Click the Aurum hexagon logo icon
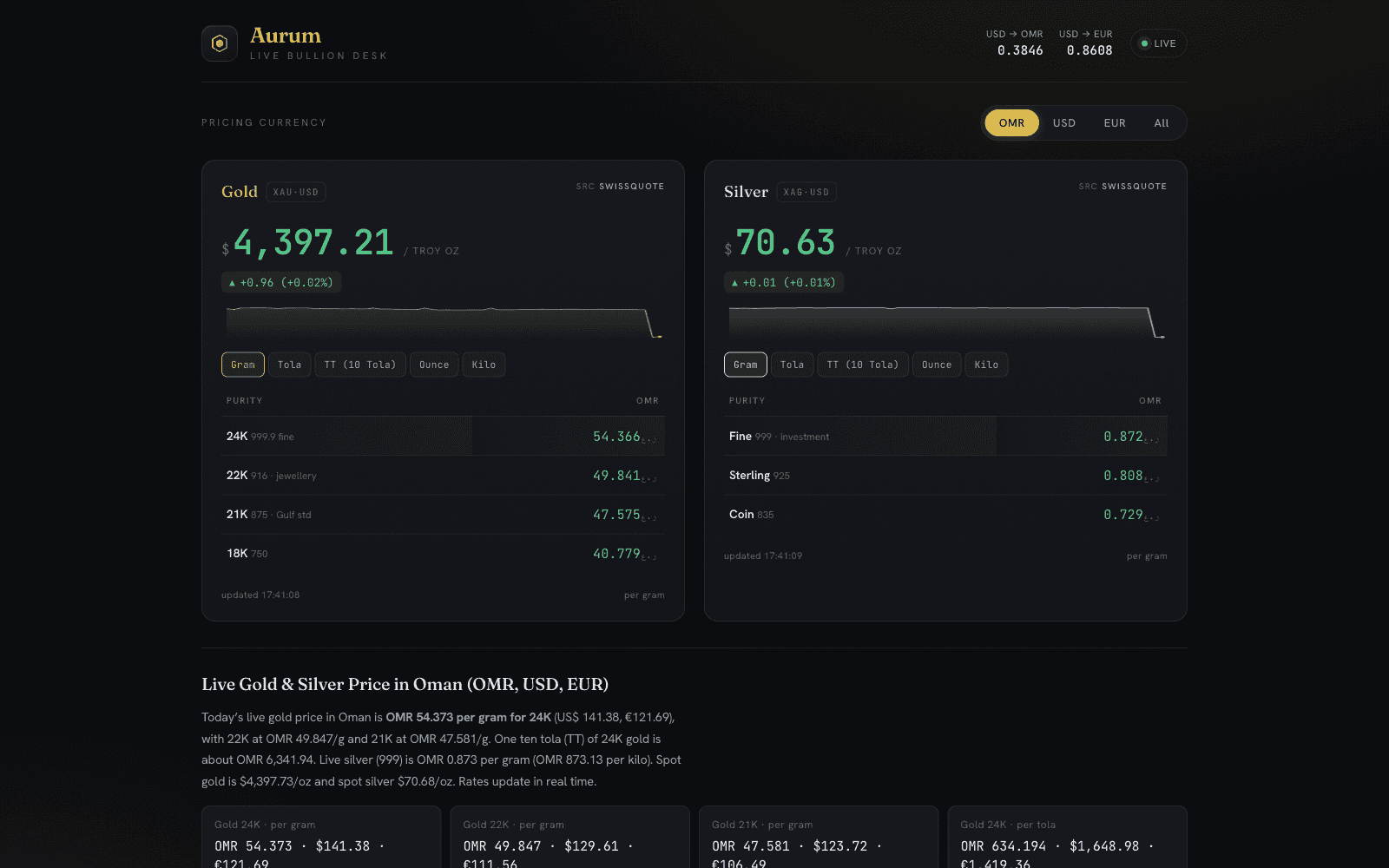Image resolution: width=1389 pixels, height=868 pixels. 220,43
